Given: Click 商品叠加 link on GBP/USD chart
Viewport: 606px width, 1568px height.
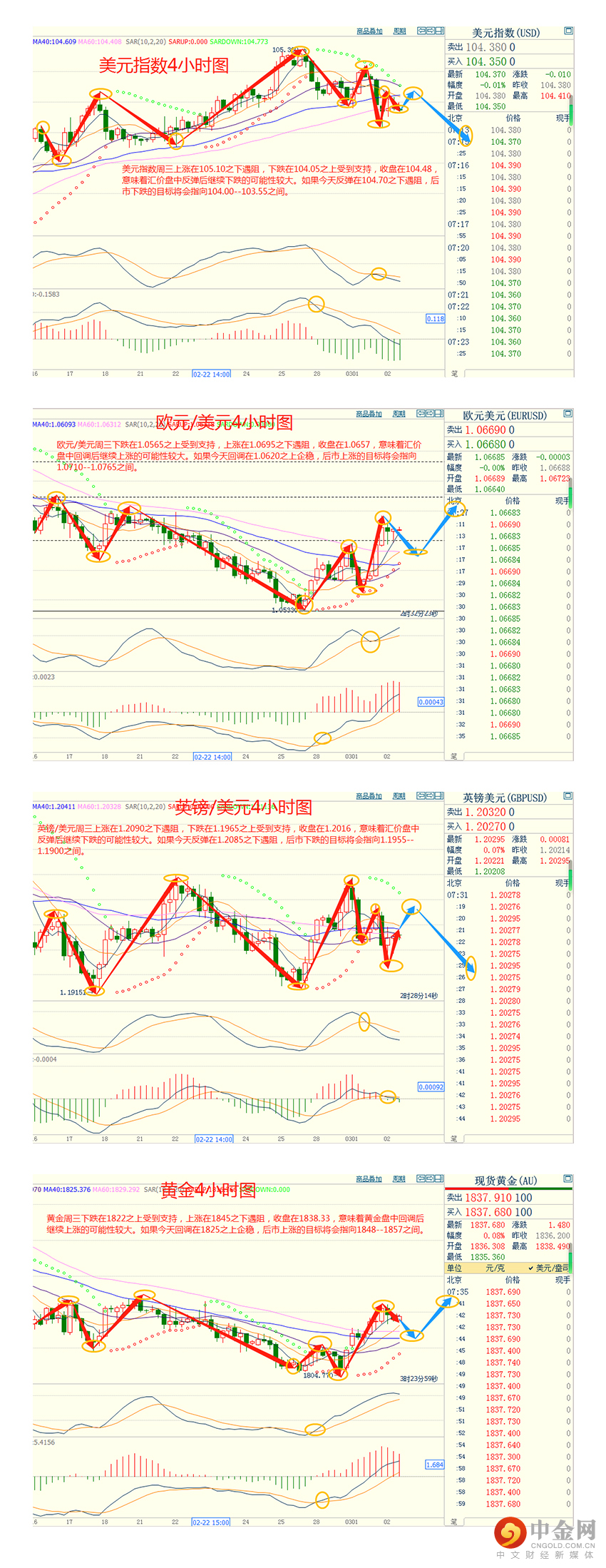Looking at the screenshot, I should [369, 796].
